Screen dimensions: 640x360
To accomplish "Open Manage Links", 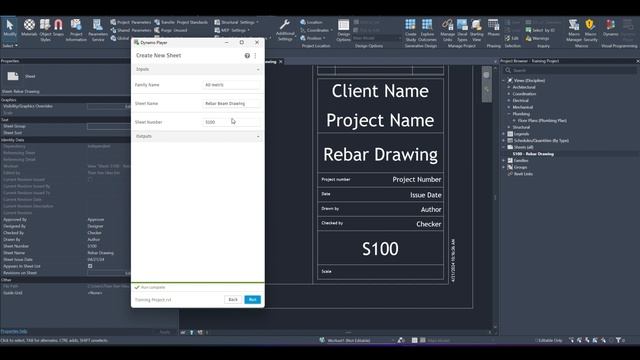I will [x=448, y=29].
